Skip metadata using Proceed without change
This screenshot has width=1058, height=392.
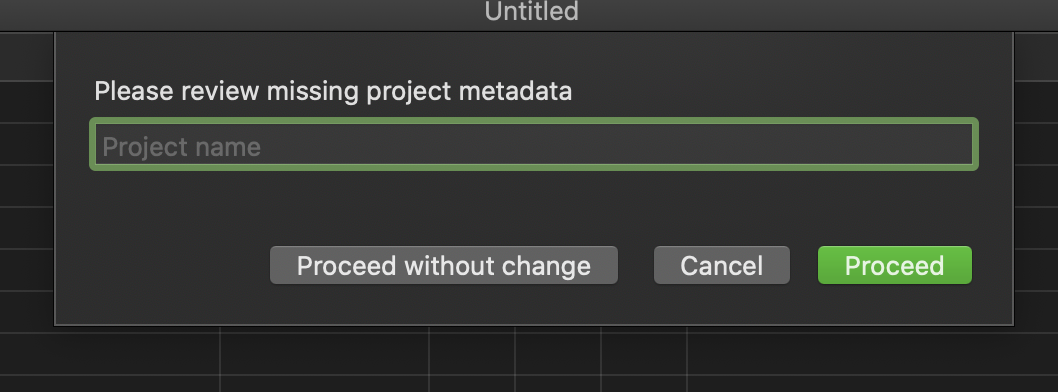pyautogui.click(x=444, y=265)
